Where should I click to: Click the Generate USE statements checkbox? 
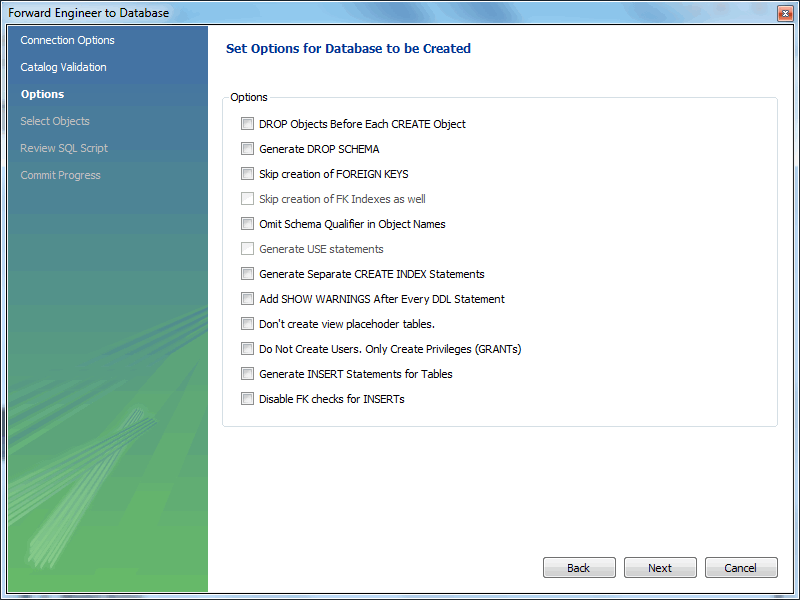click(247, 249)
